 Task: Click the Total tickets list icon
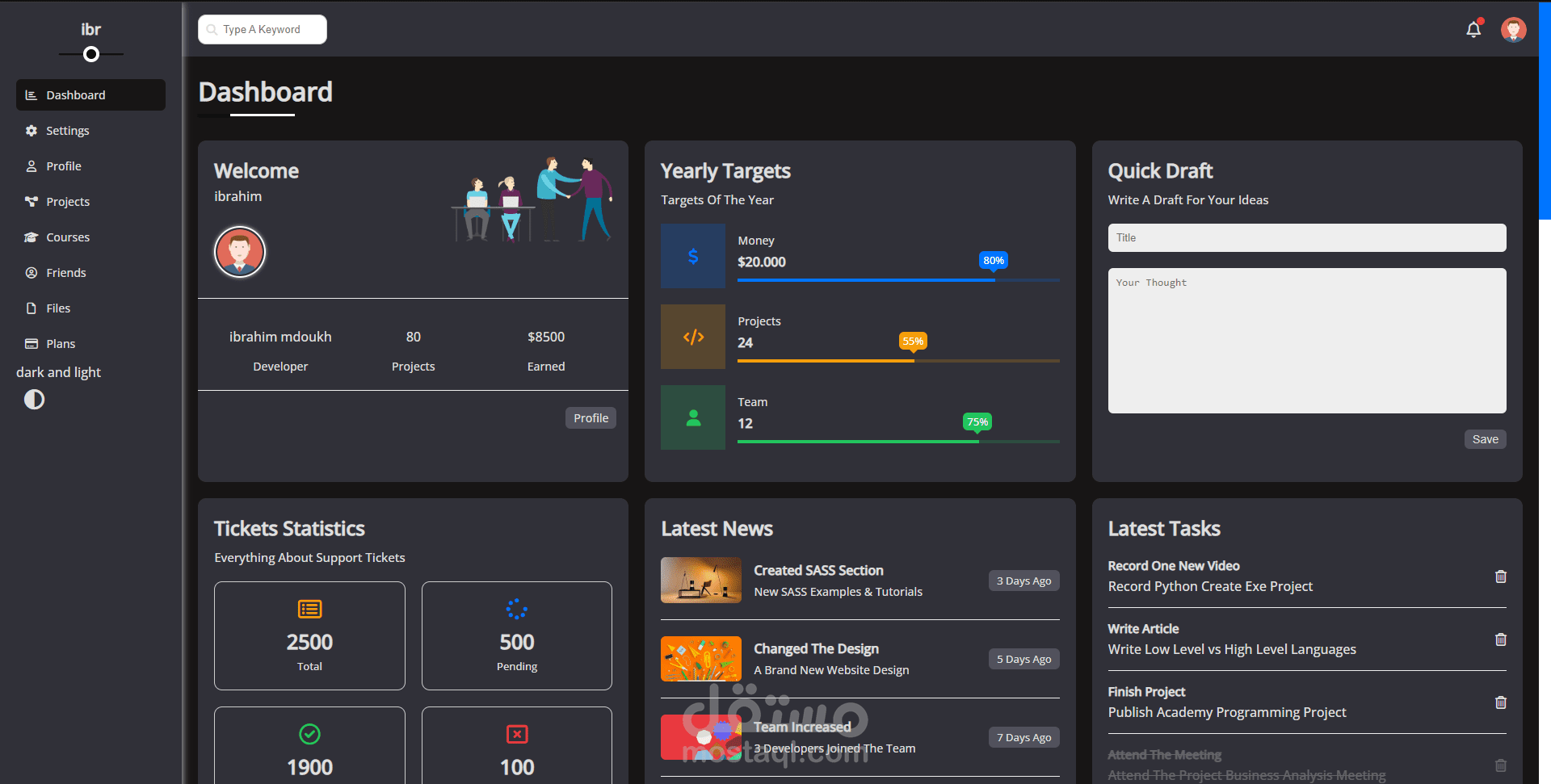(309, 609)
